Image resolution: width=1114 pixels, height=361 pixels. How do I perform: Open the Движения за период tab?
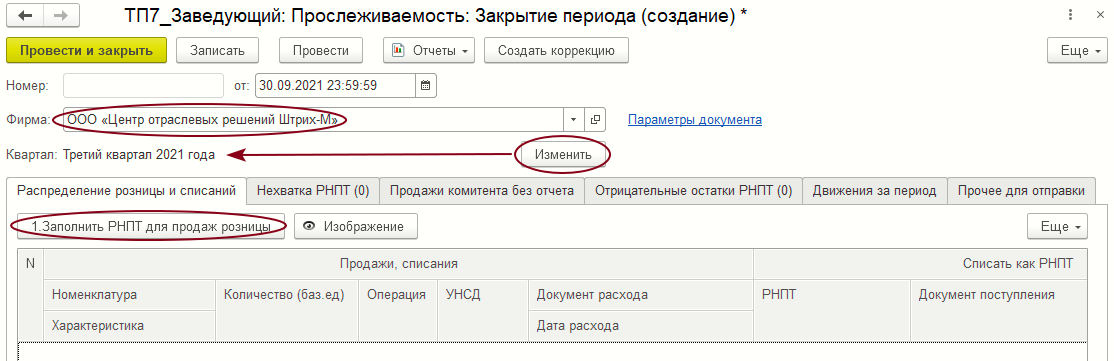tap(875, 190)
